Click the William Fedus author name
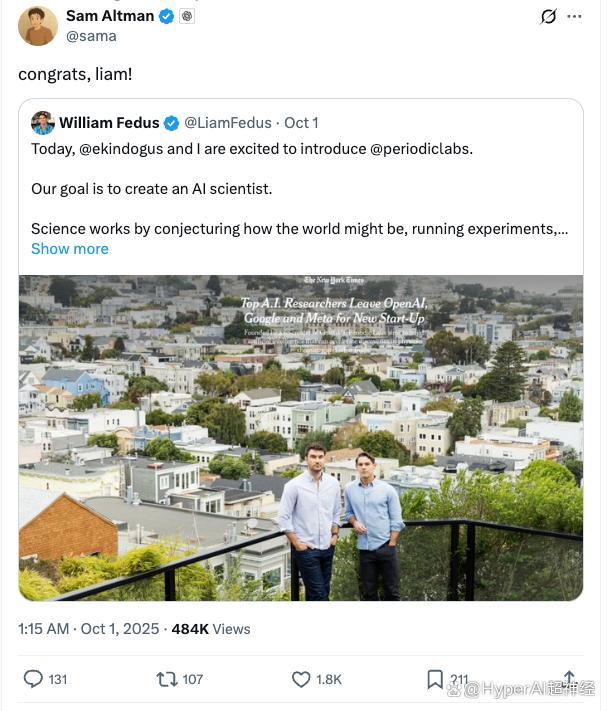607x711 pixels. [x=109, y=123]
